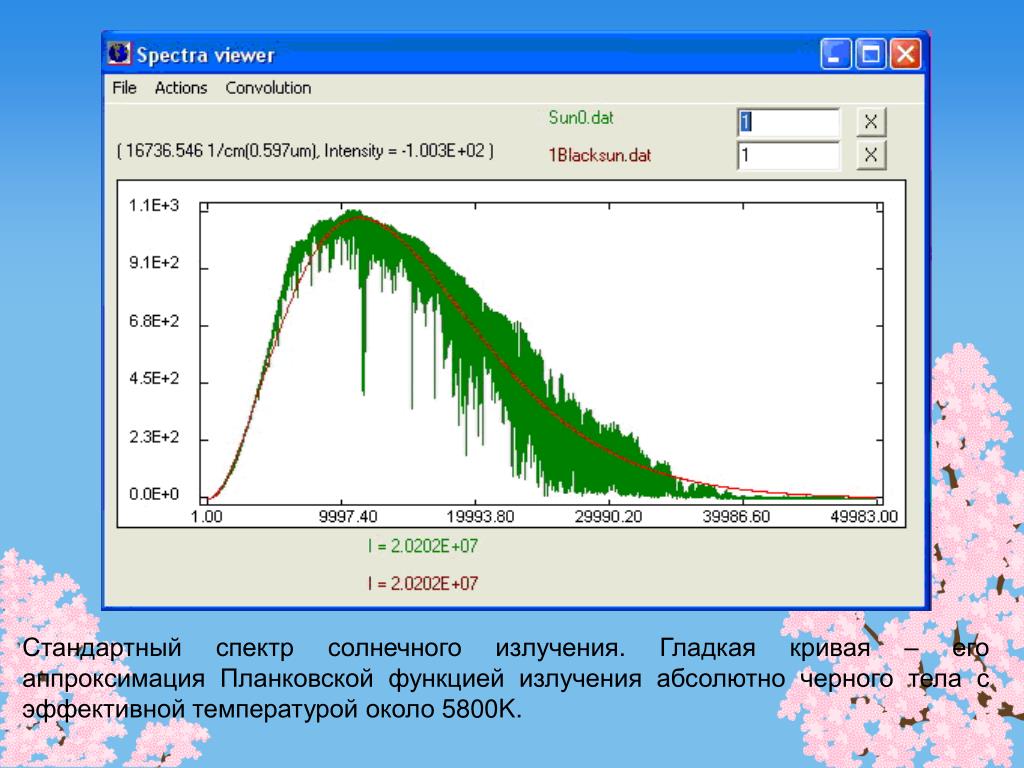Viewport: 1024px width, 768px height.
Task: Click the 49983.00 x-axis label
Action: 864,517
